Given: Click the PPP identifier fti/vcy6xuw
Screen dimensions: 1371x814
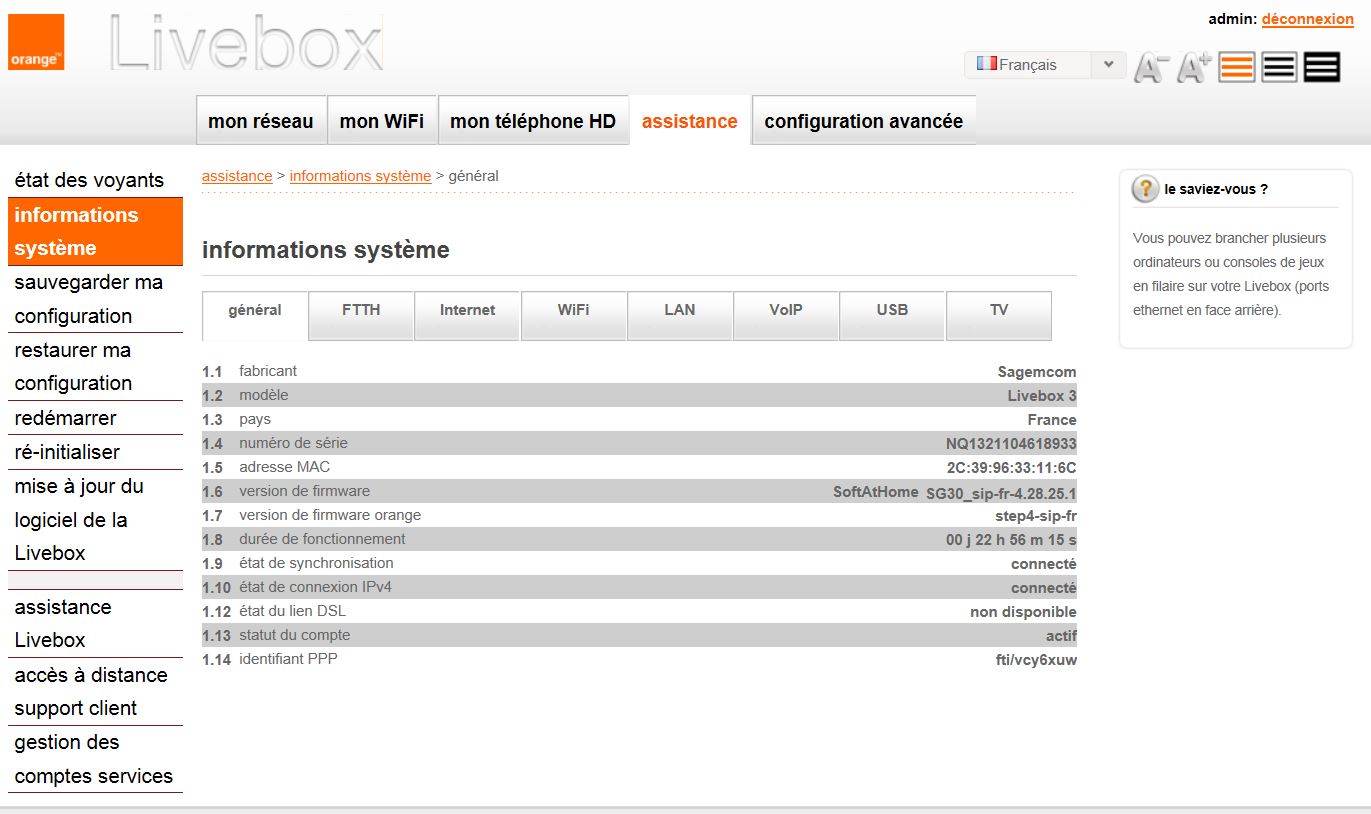Looking at the screenshot, I should (x=1036, y=660).
